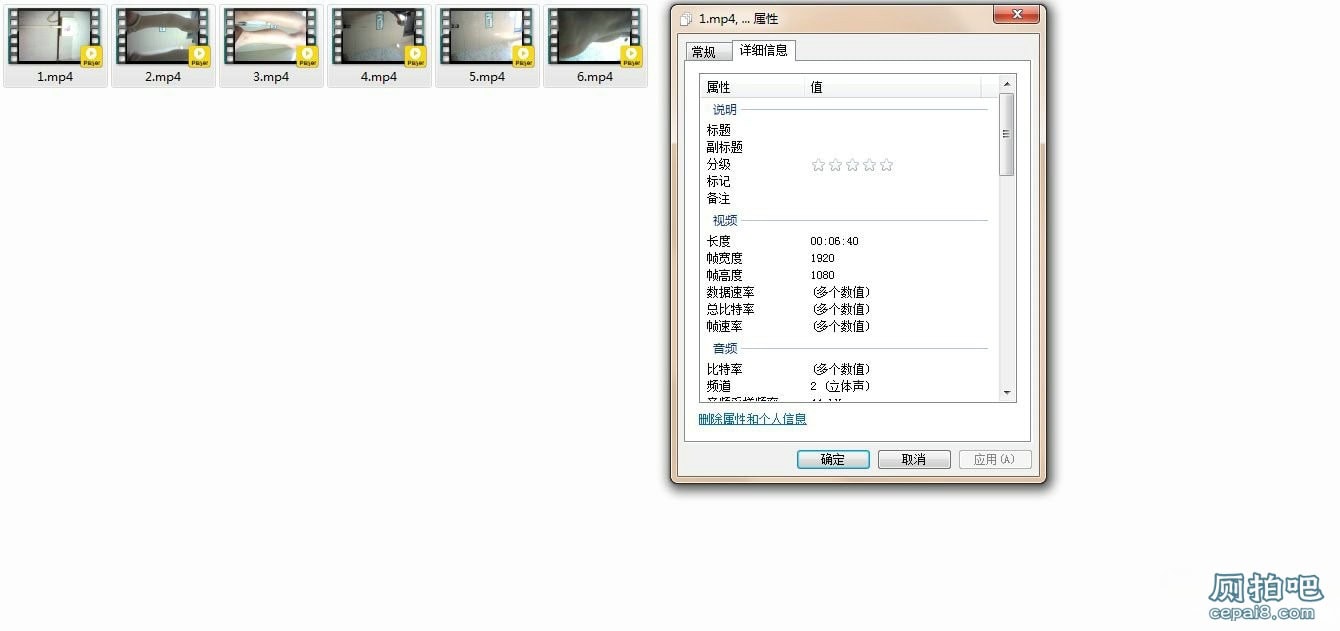1340x631 pixels.
Task: Switch to the 常规 tab
Action: [x=704, y=52]
